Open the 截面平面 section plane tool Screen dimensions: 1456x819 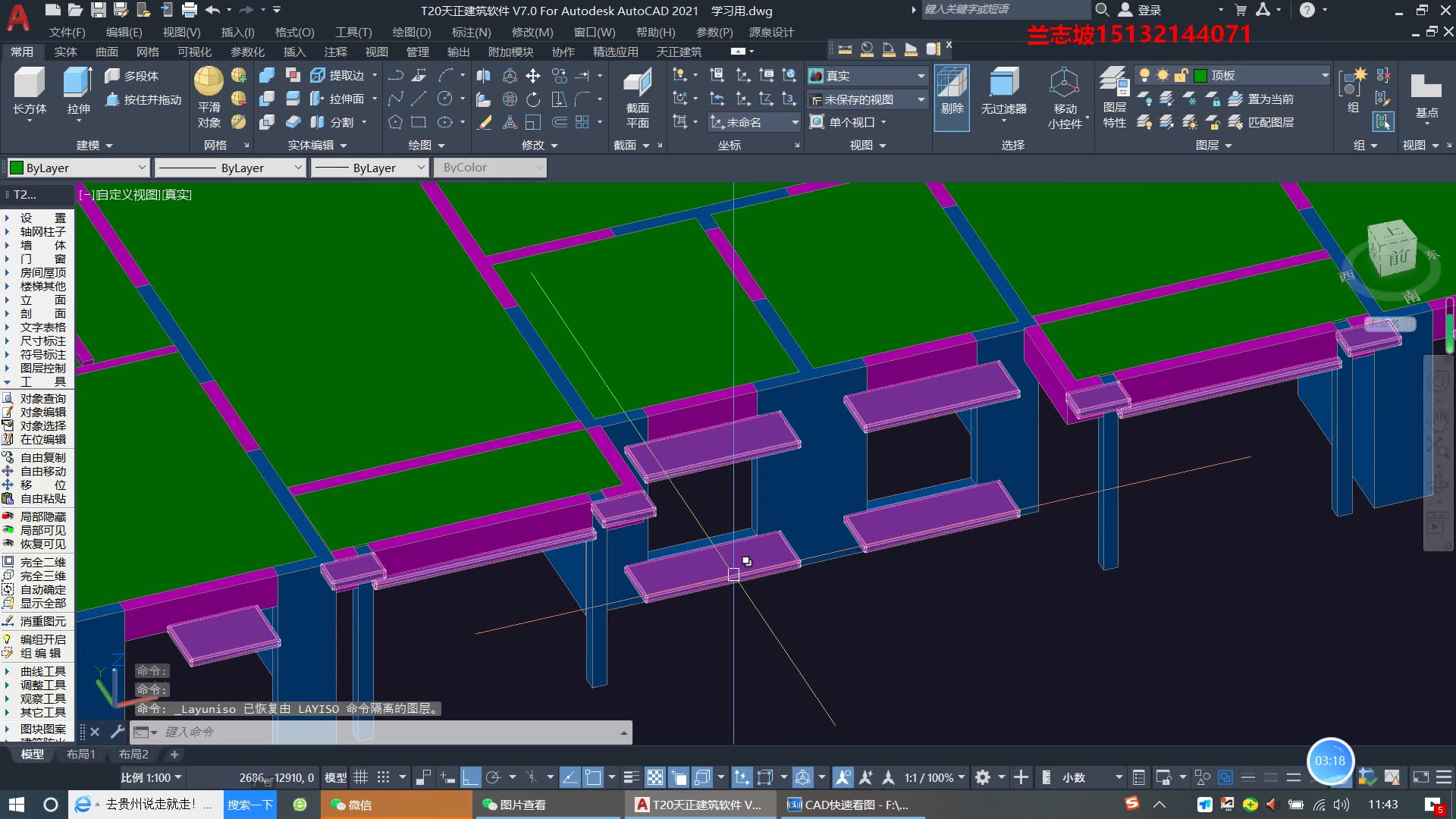637,98
